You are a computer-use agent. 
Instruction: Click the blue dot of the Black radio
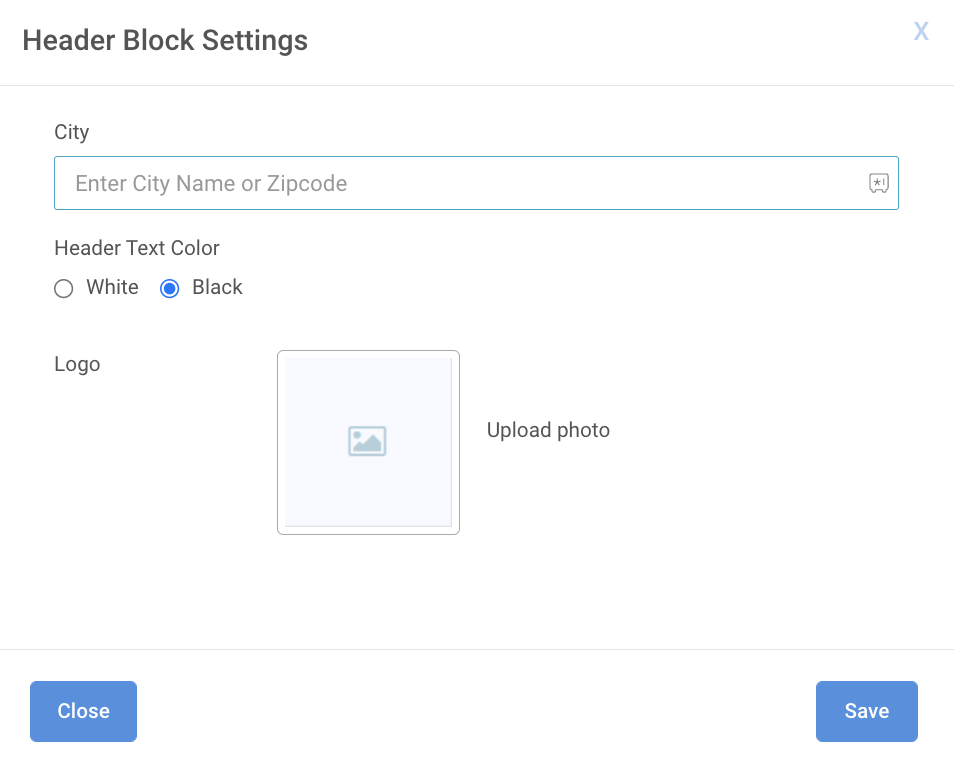pyautogui.click(x=170, y=288)
